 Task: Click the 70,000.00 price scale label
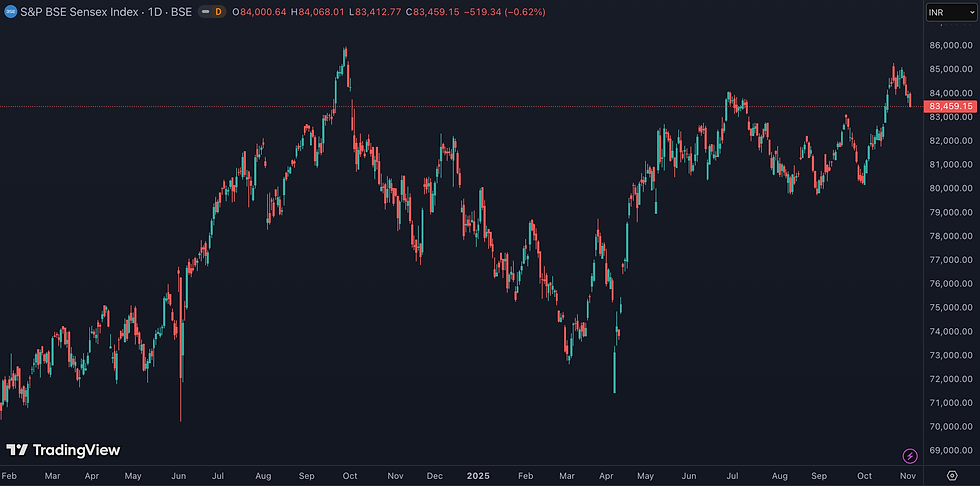pyautogui.click(x=951, y=427)
